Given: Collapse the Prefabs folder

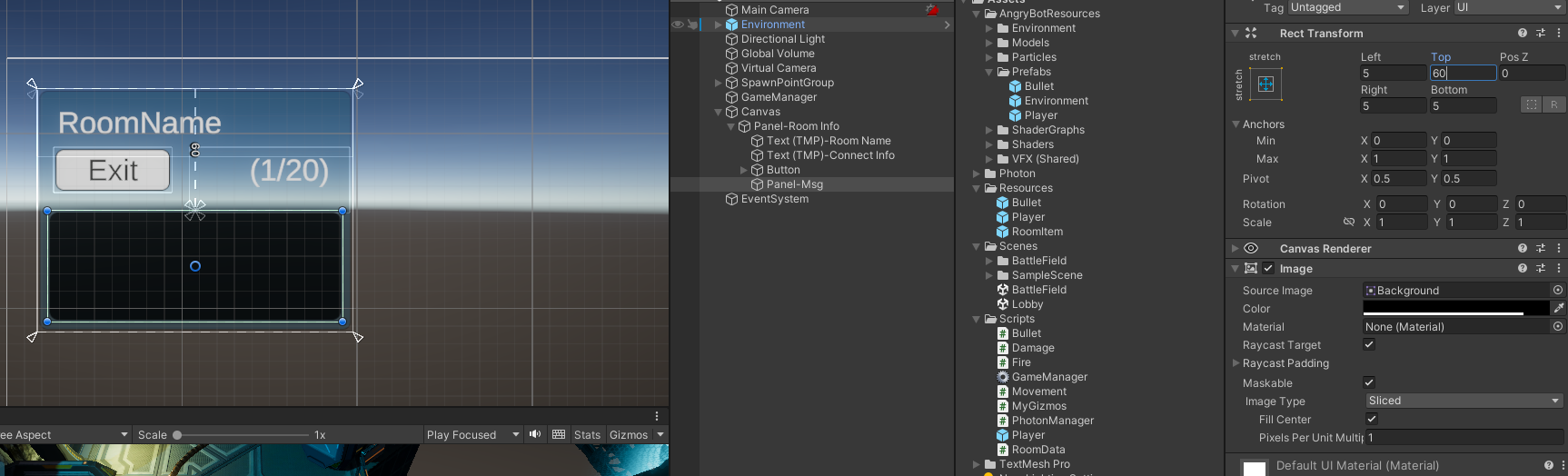Looking at the screenshot, I should point(989,72).
